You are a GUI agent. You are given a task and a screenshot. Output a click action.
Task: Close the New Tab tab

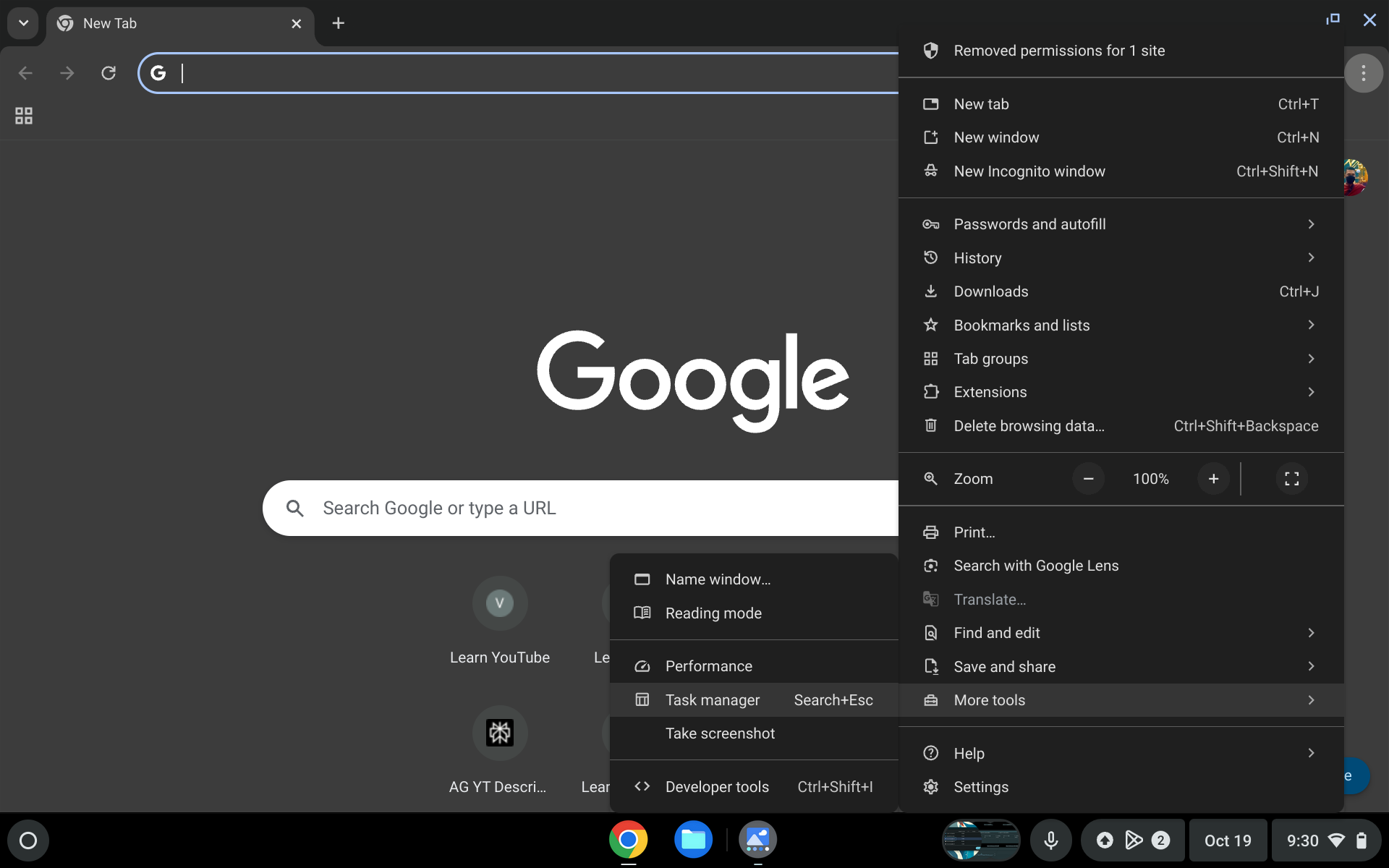point(296,24)
